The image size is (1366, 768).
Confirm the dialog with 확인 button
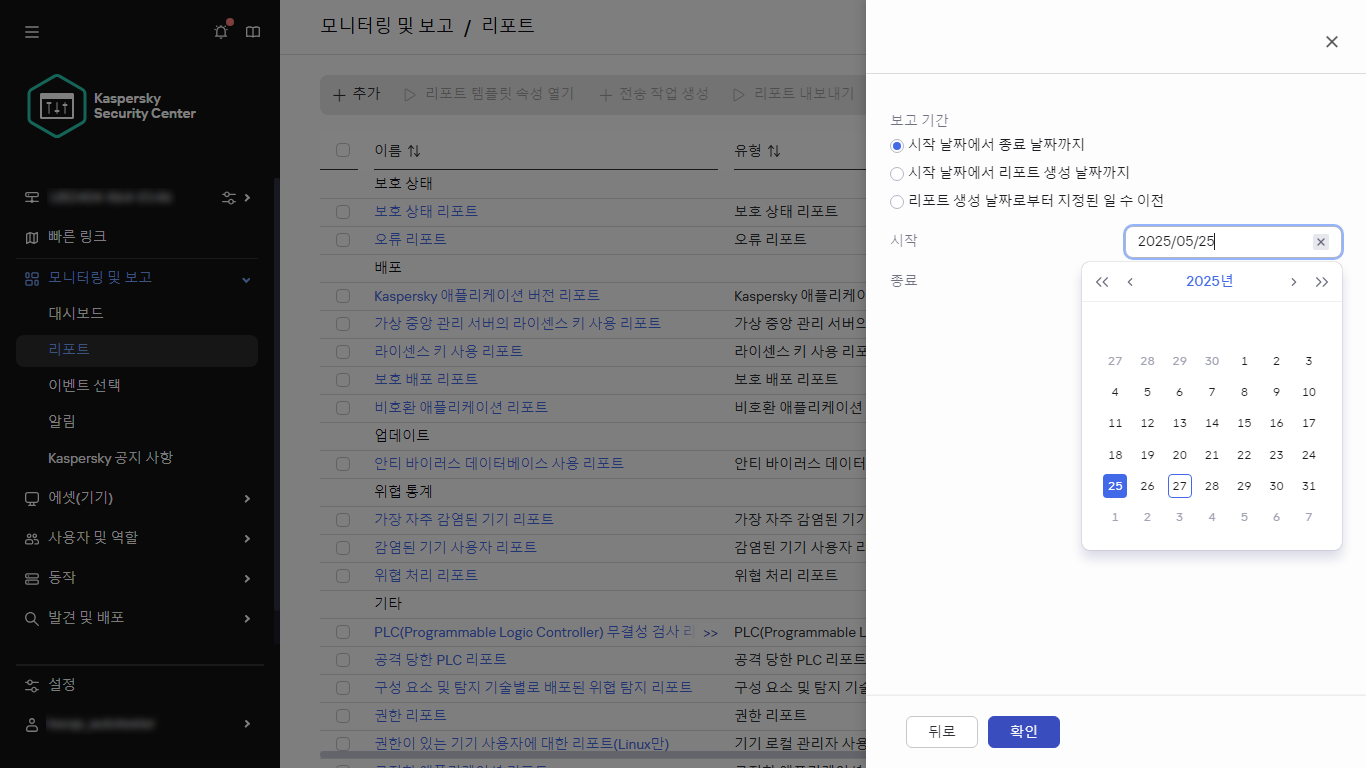1023,731
